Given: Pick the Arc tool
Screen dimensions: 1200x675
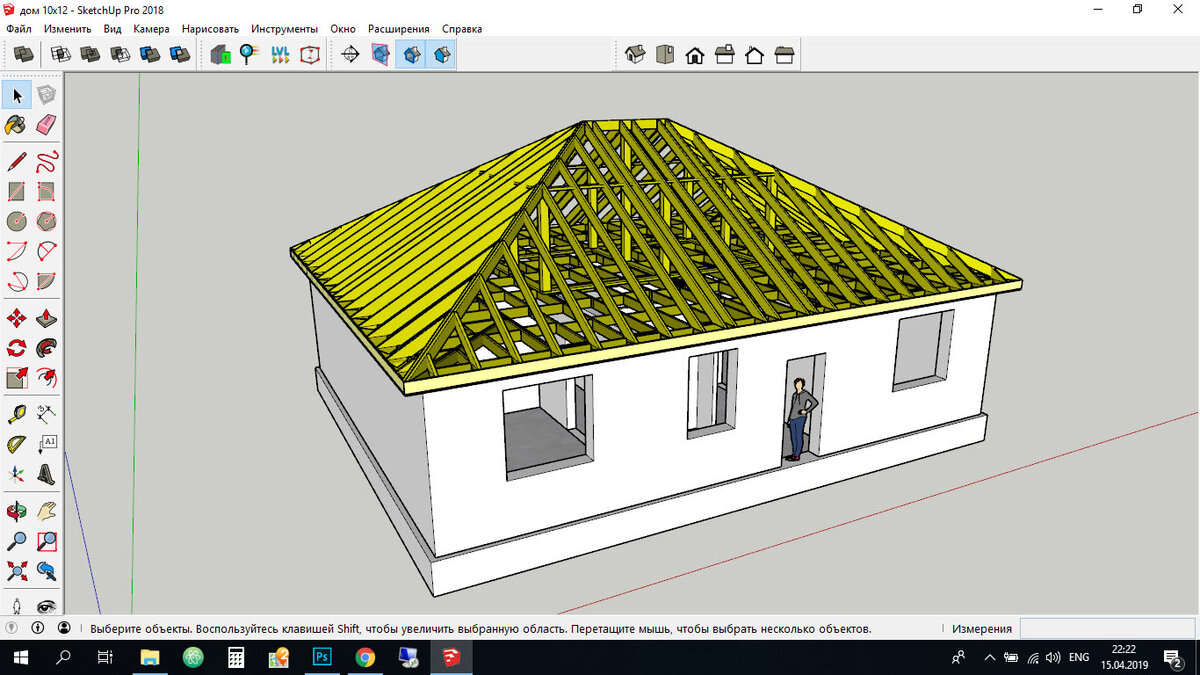Looking at the screenshot, I should tap(16, 251).
